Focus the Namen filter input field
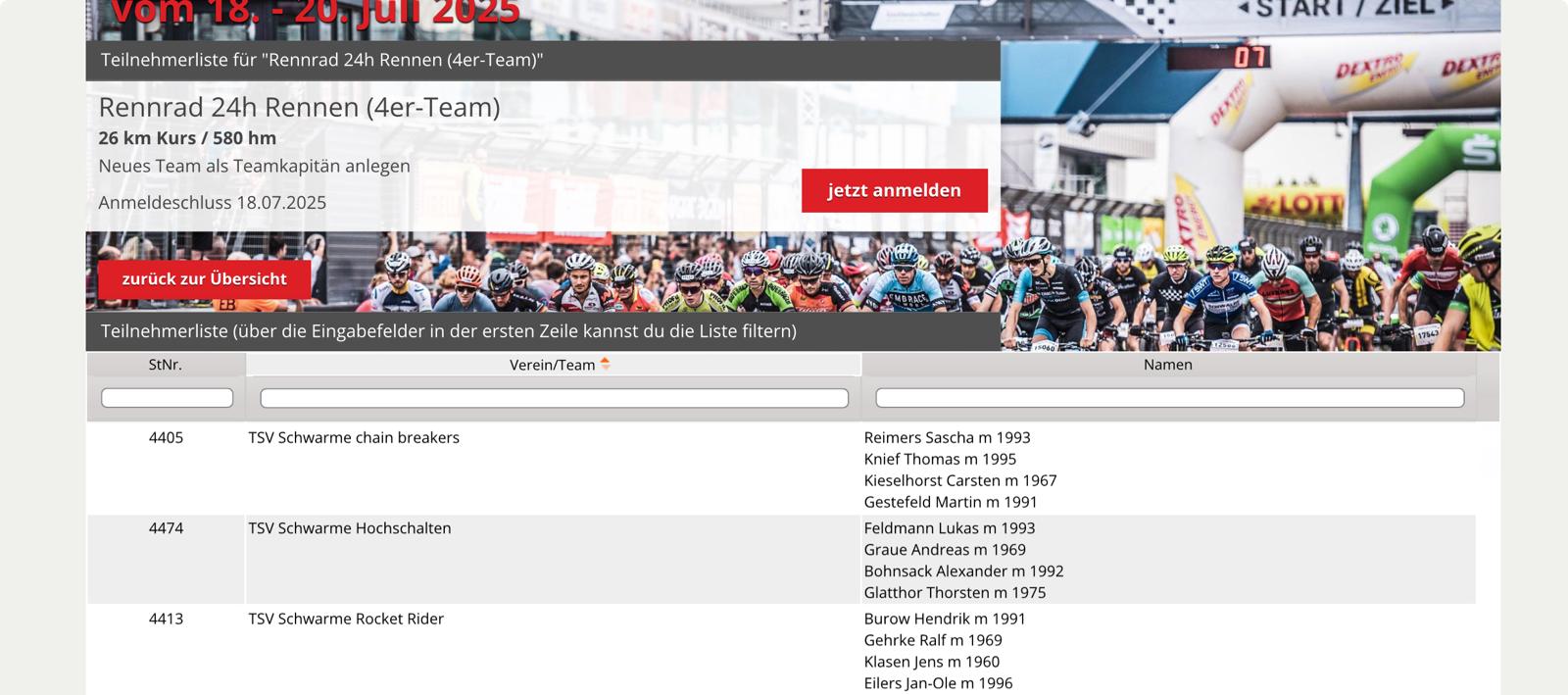This screenshot has width=1568, height=695. pyautogui.click(x=1169, y=398)
